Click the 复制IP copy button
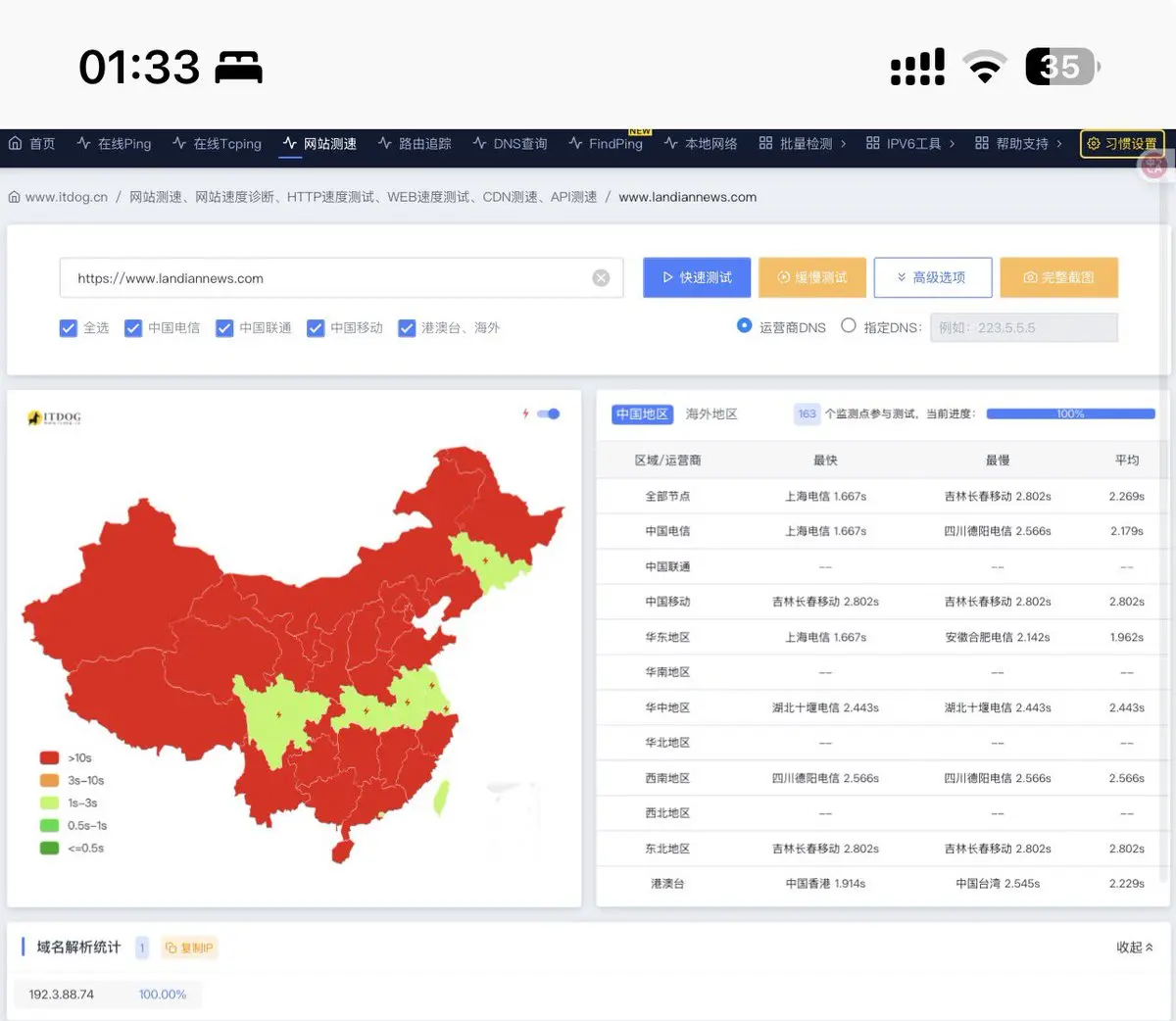This screenshot has width=1176, height=1021. [189, 948]
